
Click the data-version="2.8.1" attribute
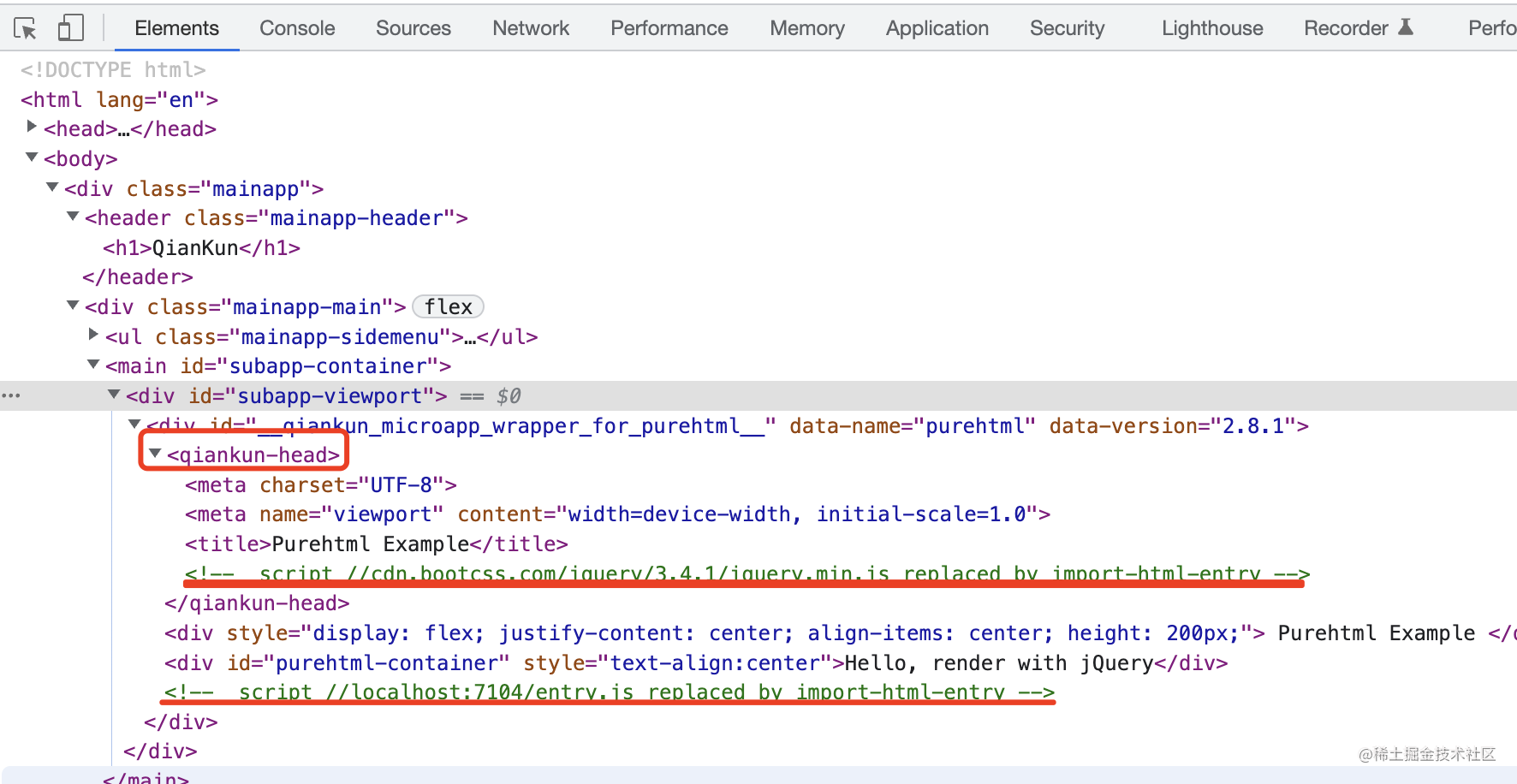point(1173,425)
